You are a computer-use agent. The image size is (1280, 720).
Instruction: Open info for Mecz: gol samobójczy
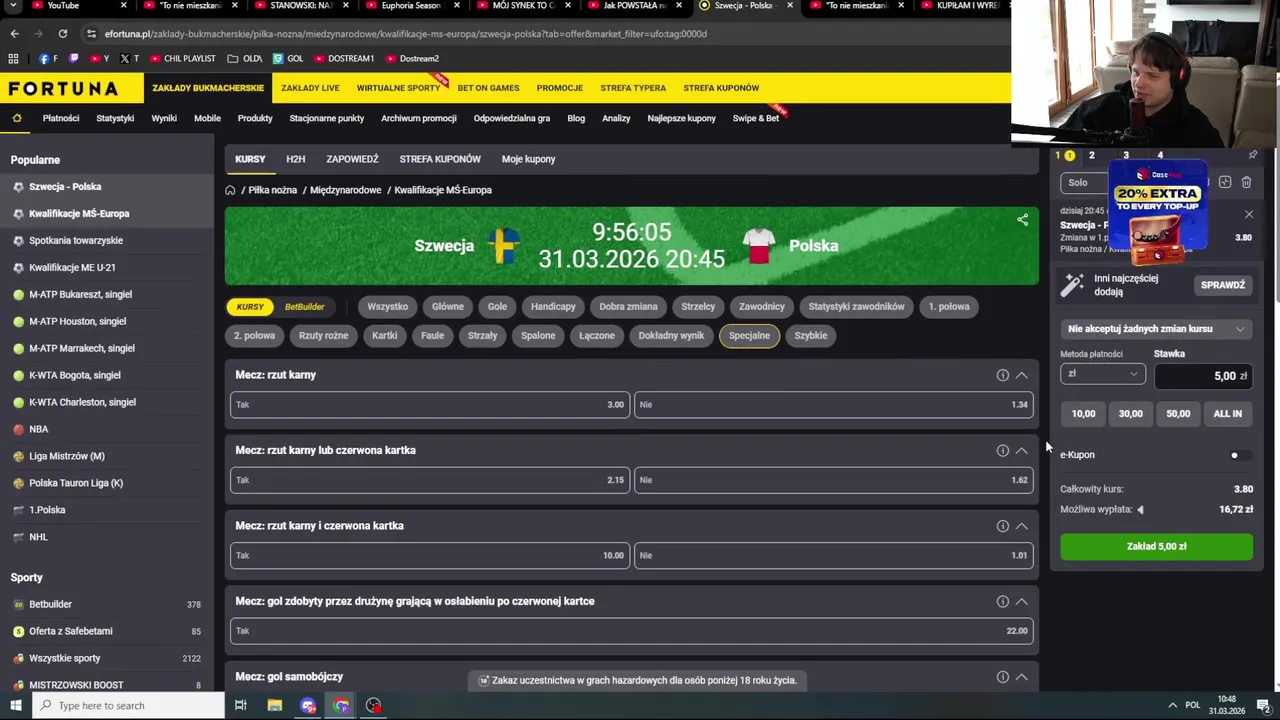click(1002, 677)
